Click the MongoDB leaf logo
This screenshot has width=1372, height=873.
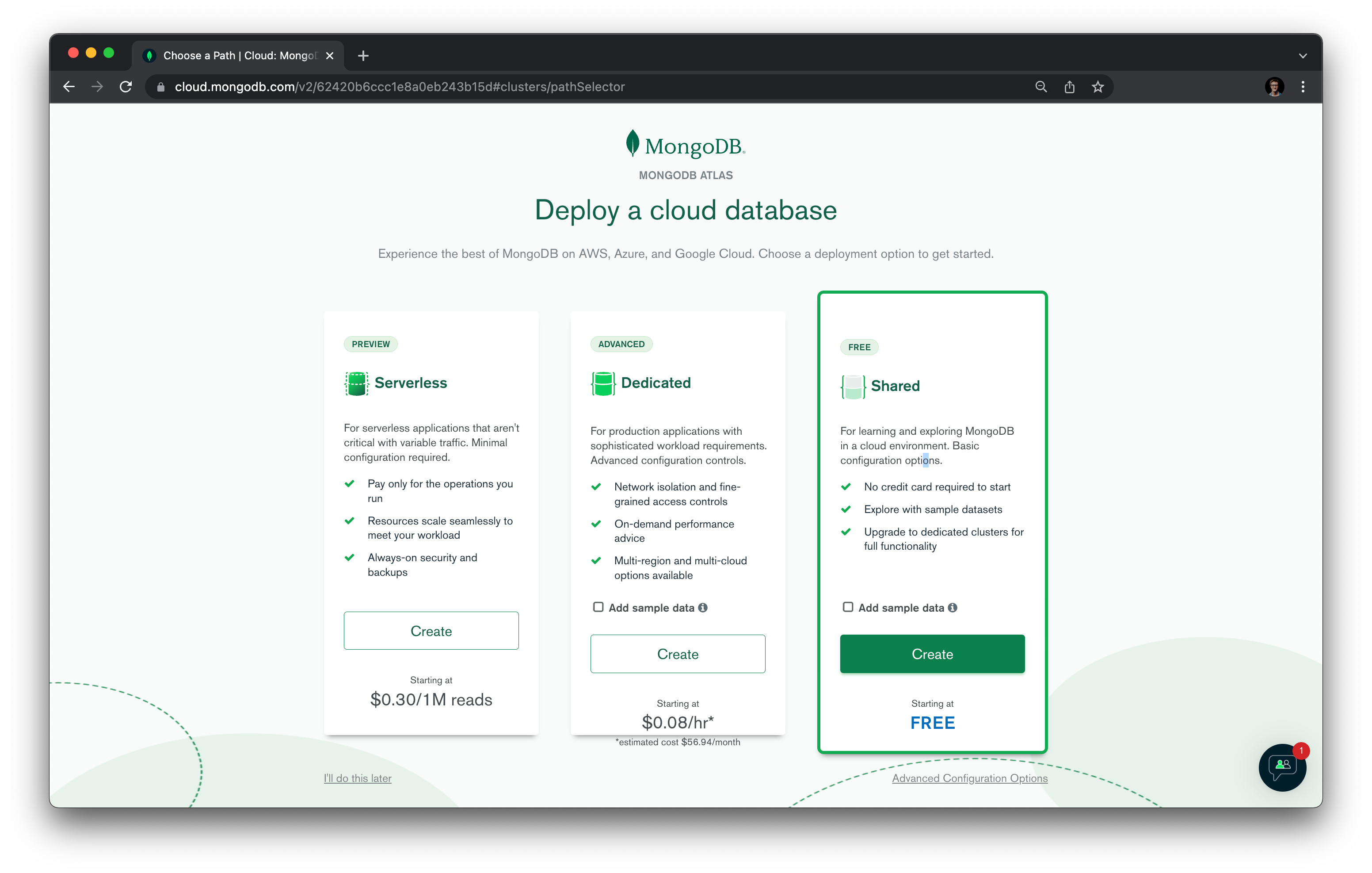coord(632,142)
